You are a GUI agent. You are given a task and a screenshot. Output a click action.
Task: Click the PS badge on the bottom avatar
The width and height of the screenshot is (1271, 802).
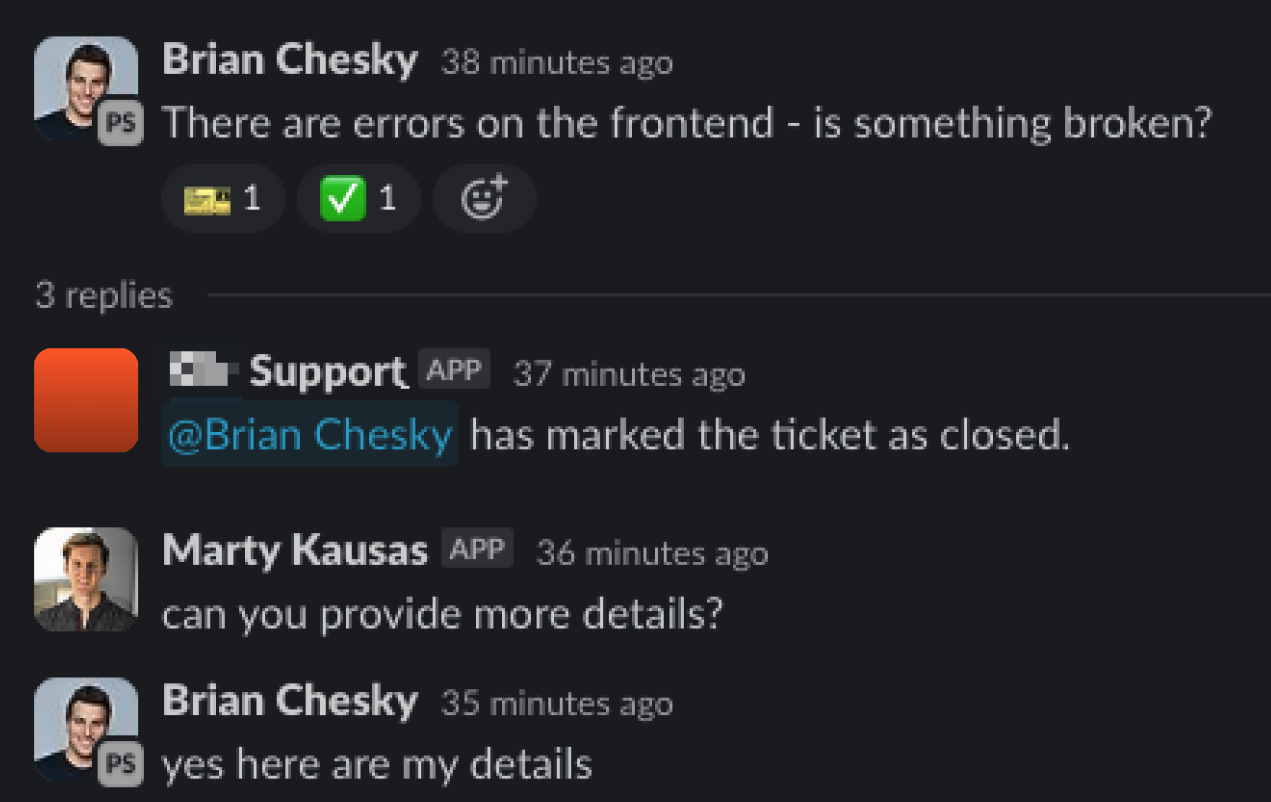(x=121, y=764)
